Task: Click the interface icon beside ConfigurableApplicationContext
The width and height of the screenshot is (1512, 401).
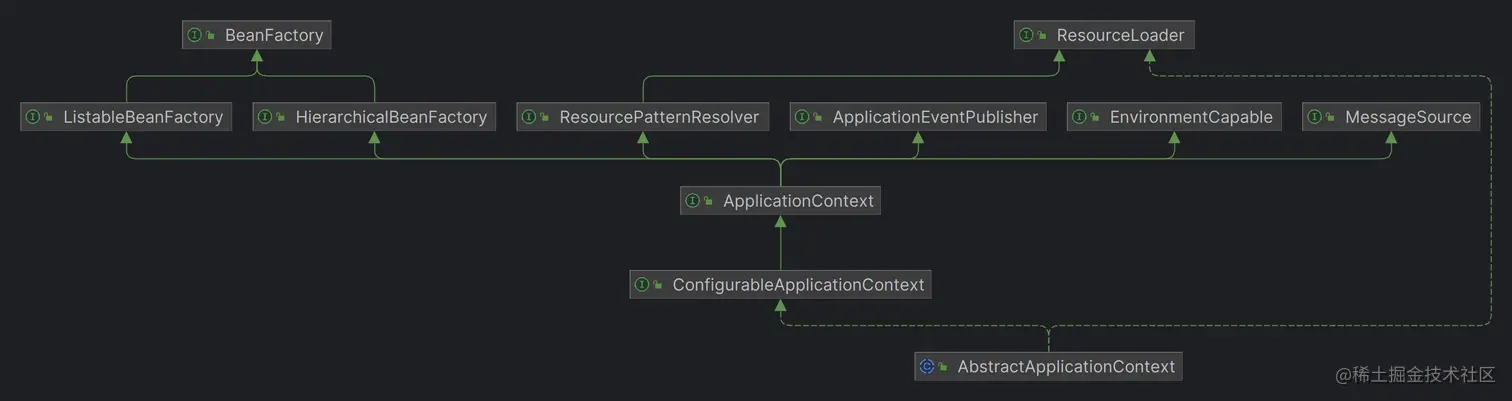Action: tap(643, 285)
